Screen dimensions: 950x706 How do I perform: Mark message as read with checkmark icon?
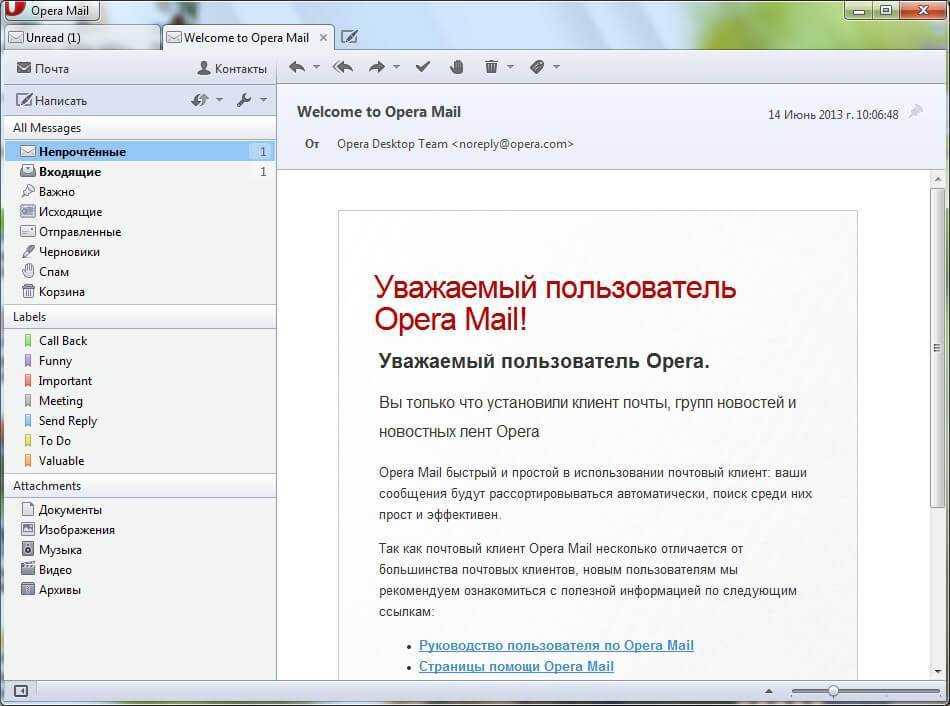coord(423,67)
